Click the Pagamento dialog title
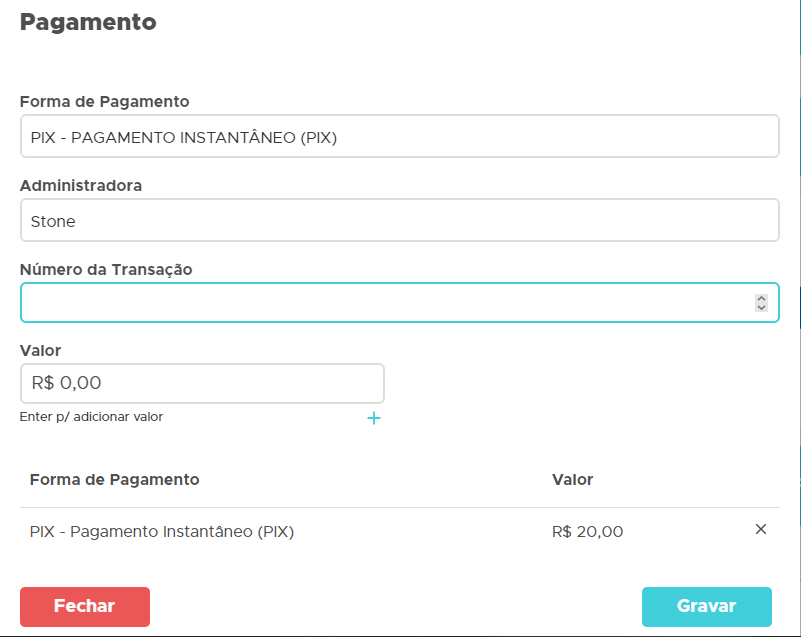Screen dimensions: 801x637 (88, 22)
